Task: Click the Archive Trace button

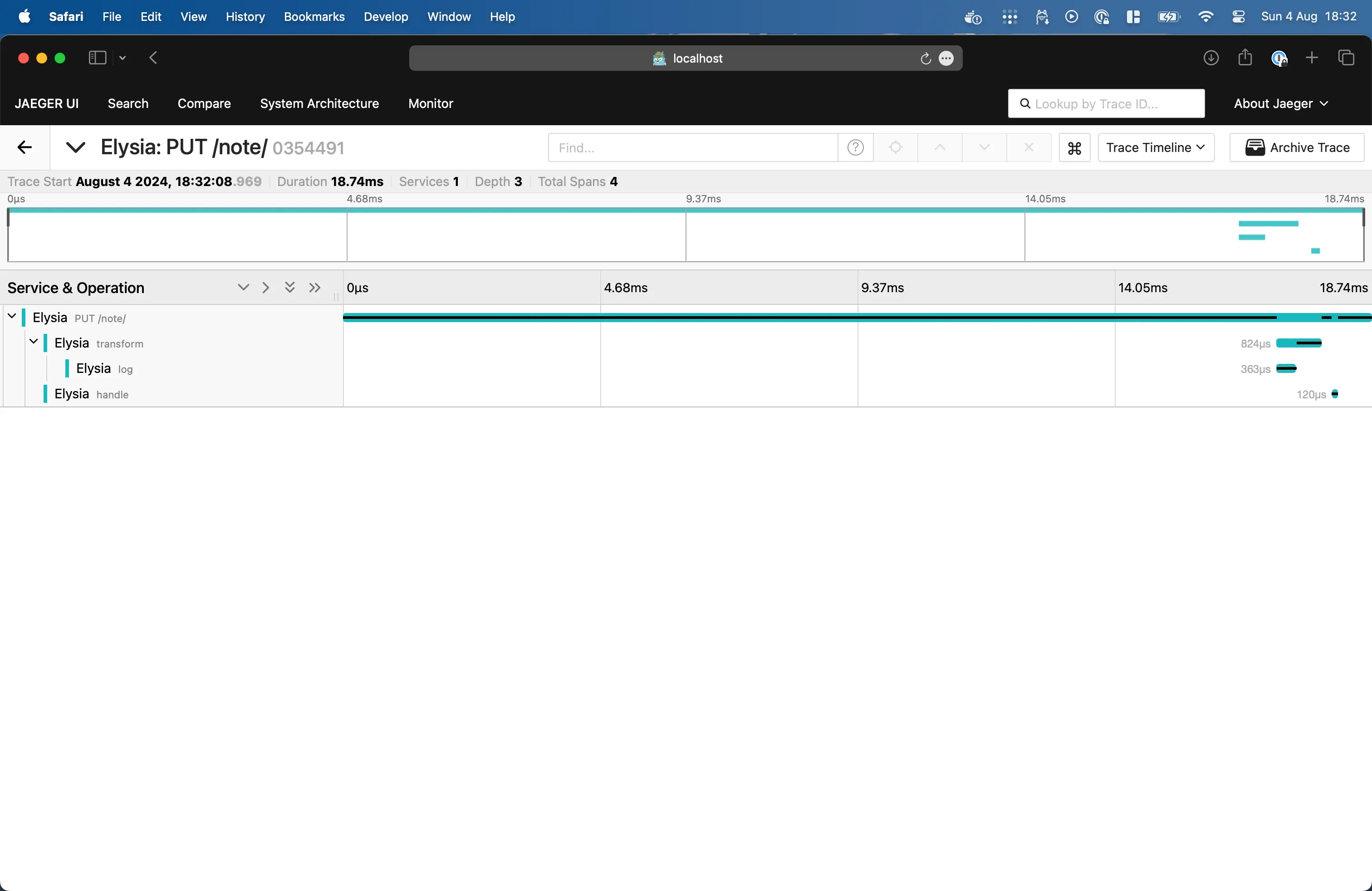Action: click(1297, 148)
